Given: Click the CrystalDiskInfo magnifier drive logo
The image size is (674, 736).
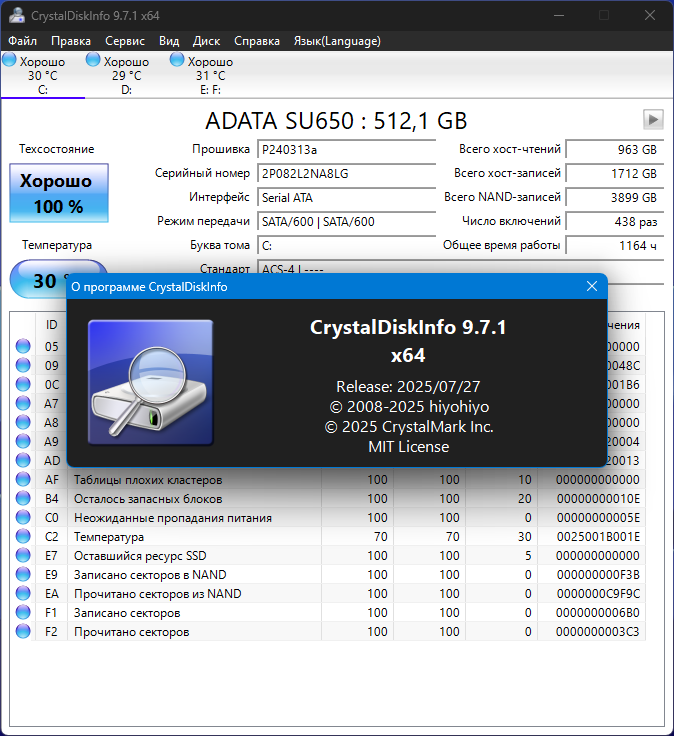Looking at the screenshot, I should pos(151,383).
